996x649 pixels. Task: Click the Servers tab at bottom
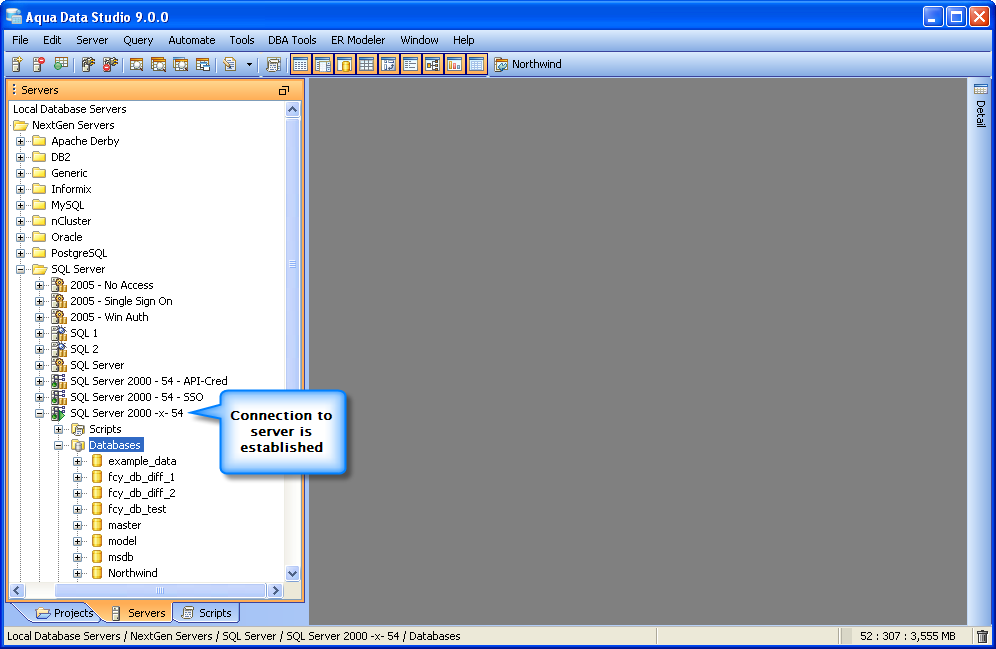coord(139,613)
